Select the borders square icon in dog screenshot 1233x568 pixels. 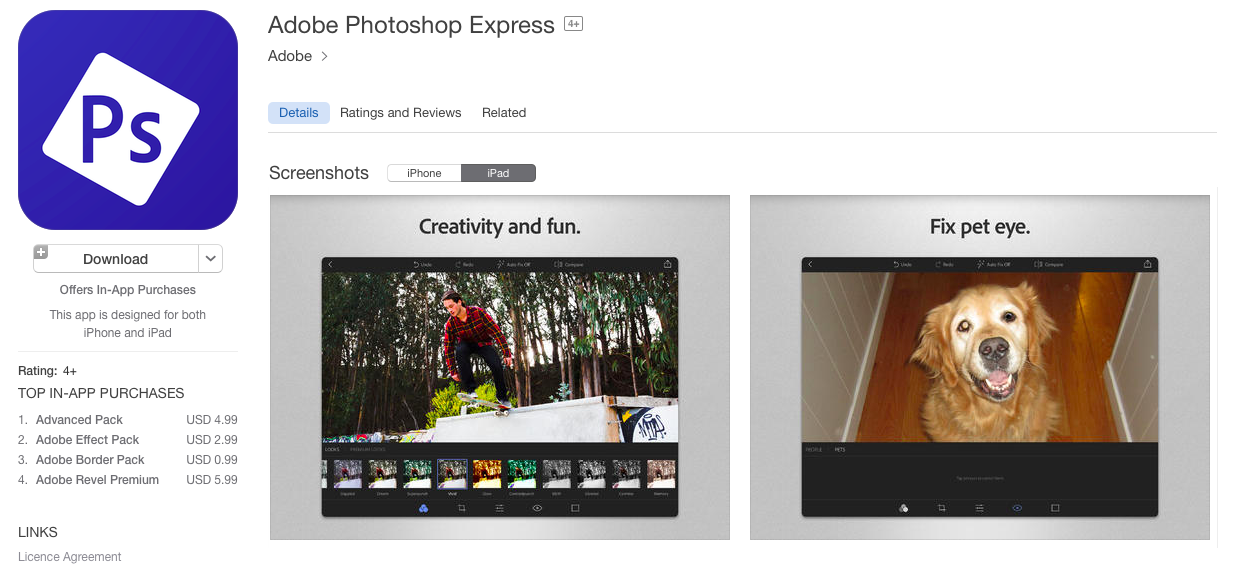pos(1055,508)
